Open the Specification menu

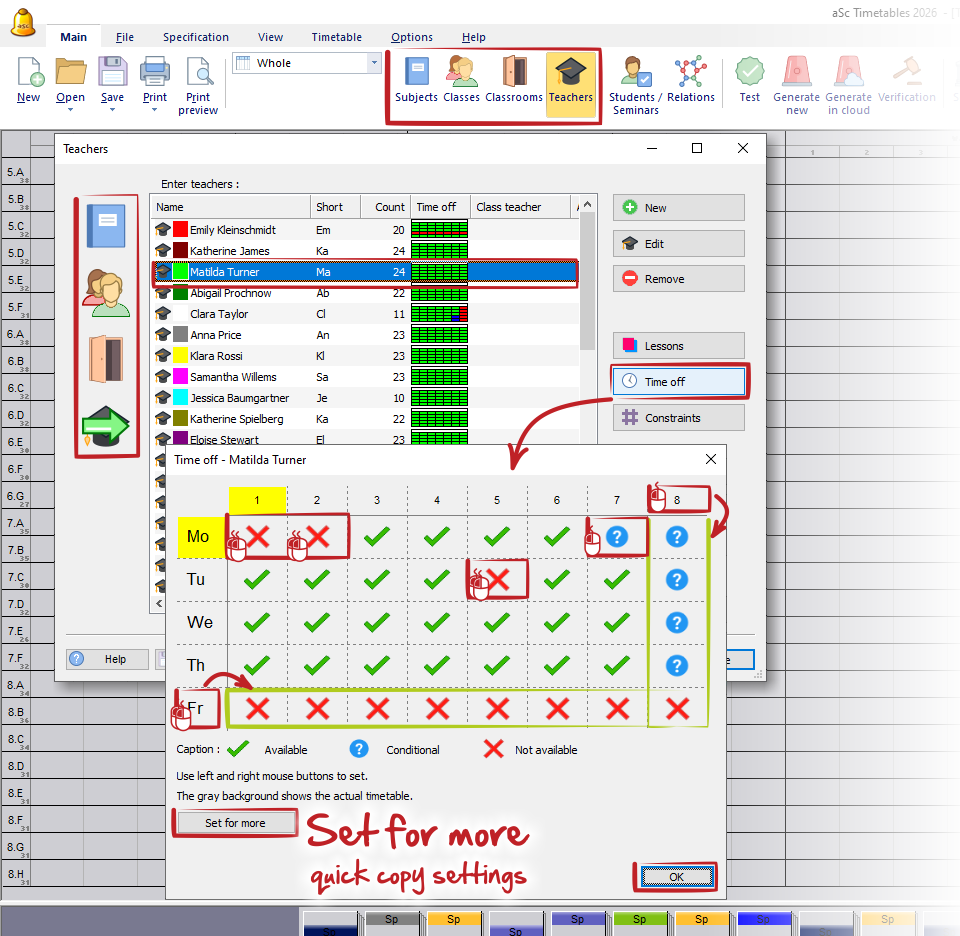[x=196, y=37]
